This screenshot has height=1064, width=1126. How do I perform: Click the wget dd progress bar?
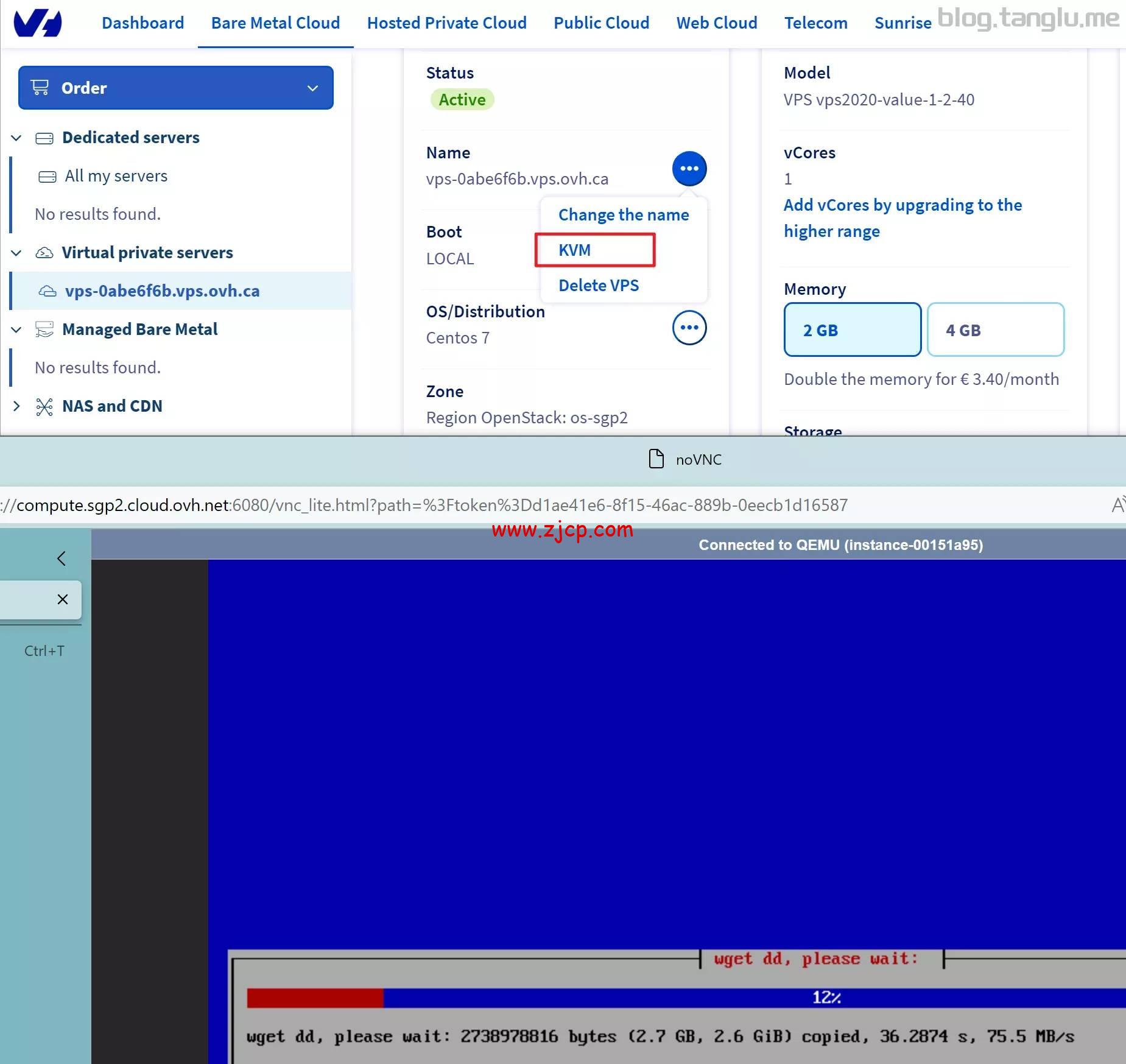(x=686, y=998)
